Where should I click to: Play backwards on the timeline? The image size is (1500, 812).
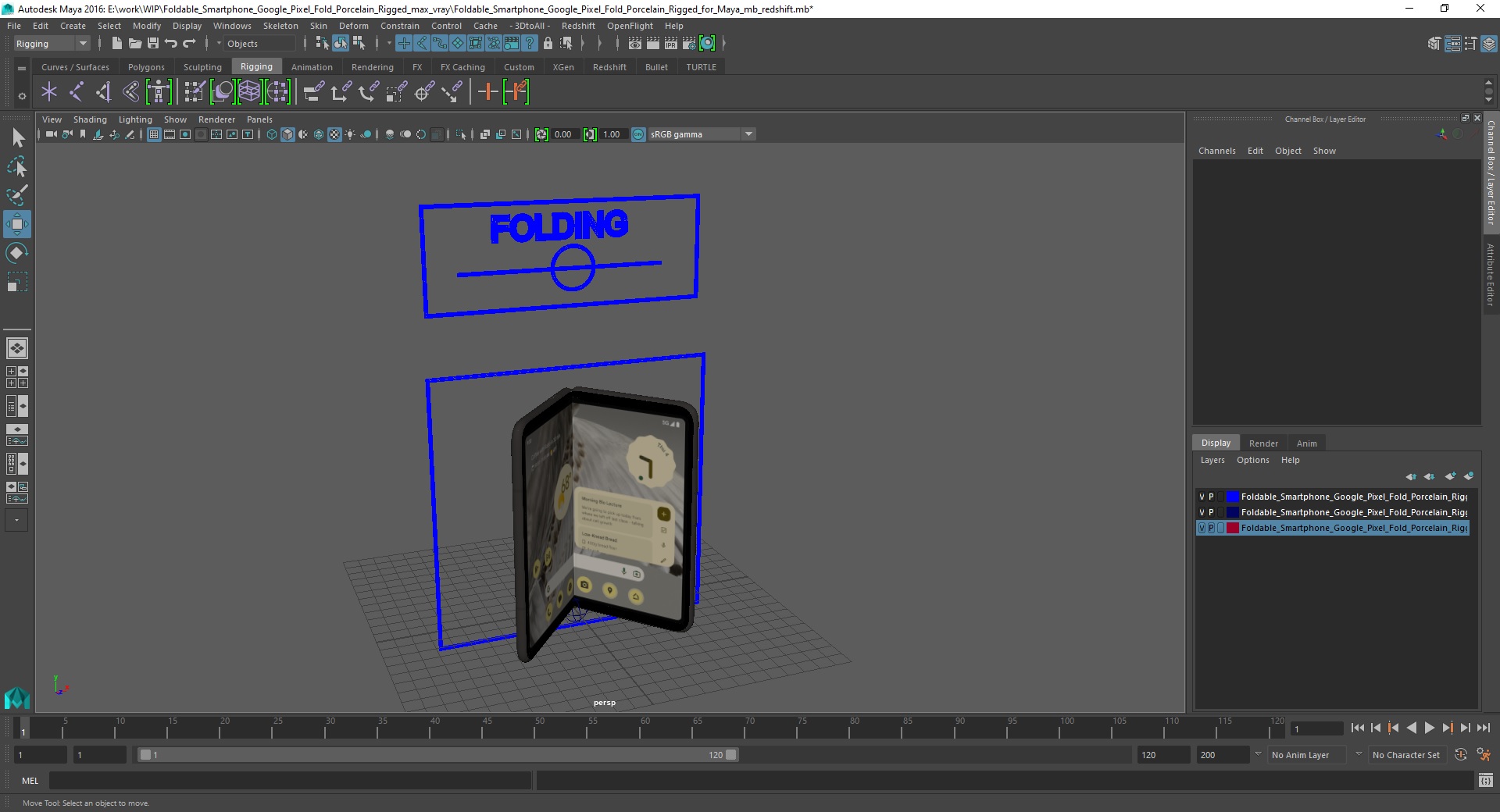tap(1411, 728)
